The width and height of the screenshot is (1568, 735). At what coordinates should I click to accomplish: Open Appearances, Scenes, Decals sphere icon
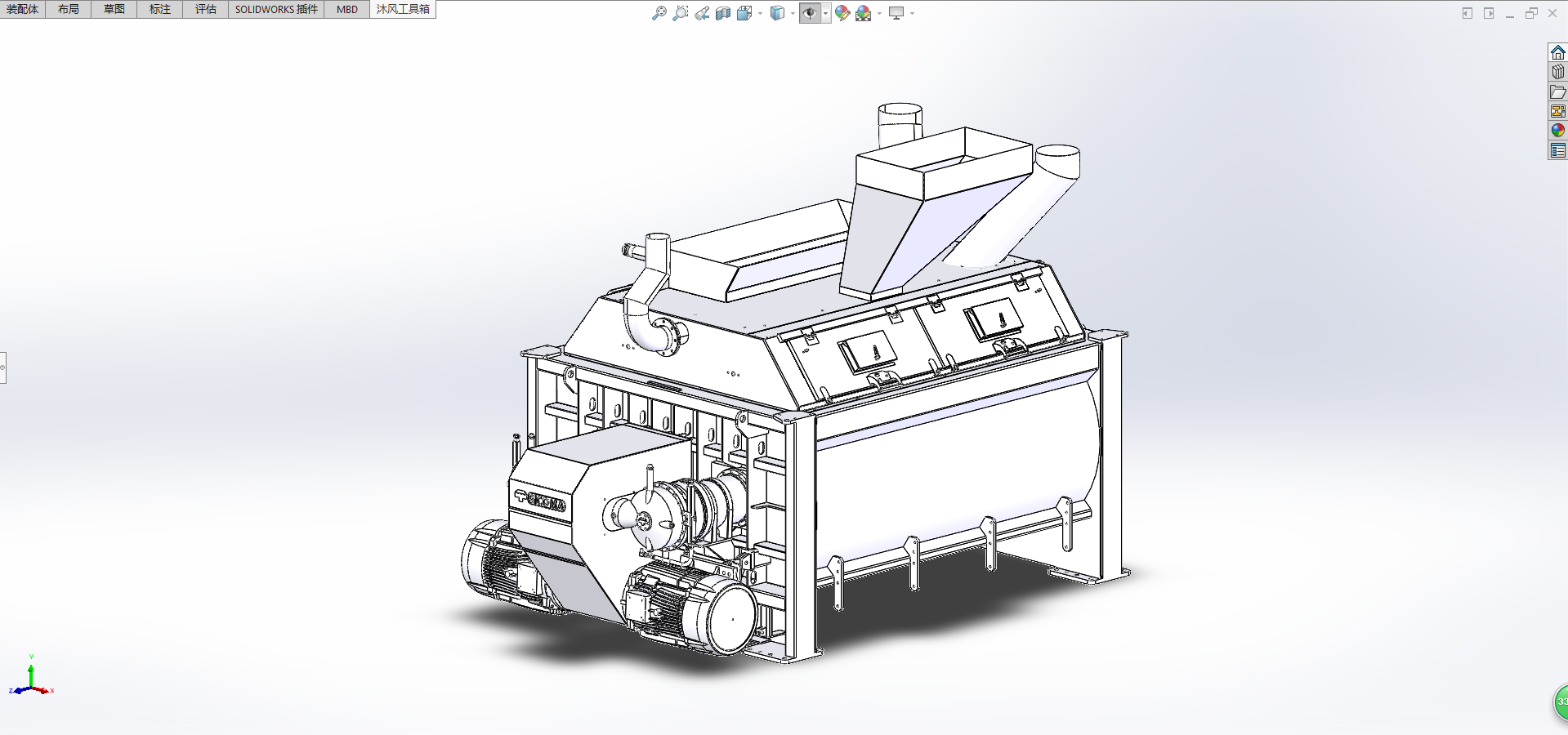click(x=1558, y=131)
